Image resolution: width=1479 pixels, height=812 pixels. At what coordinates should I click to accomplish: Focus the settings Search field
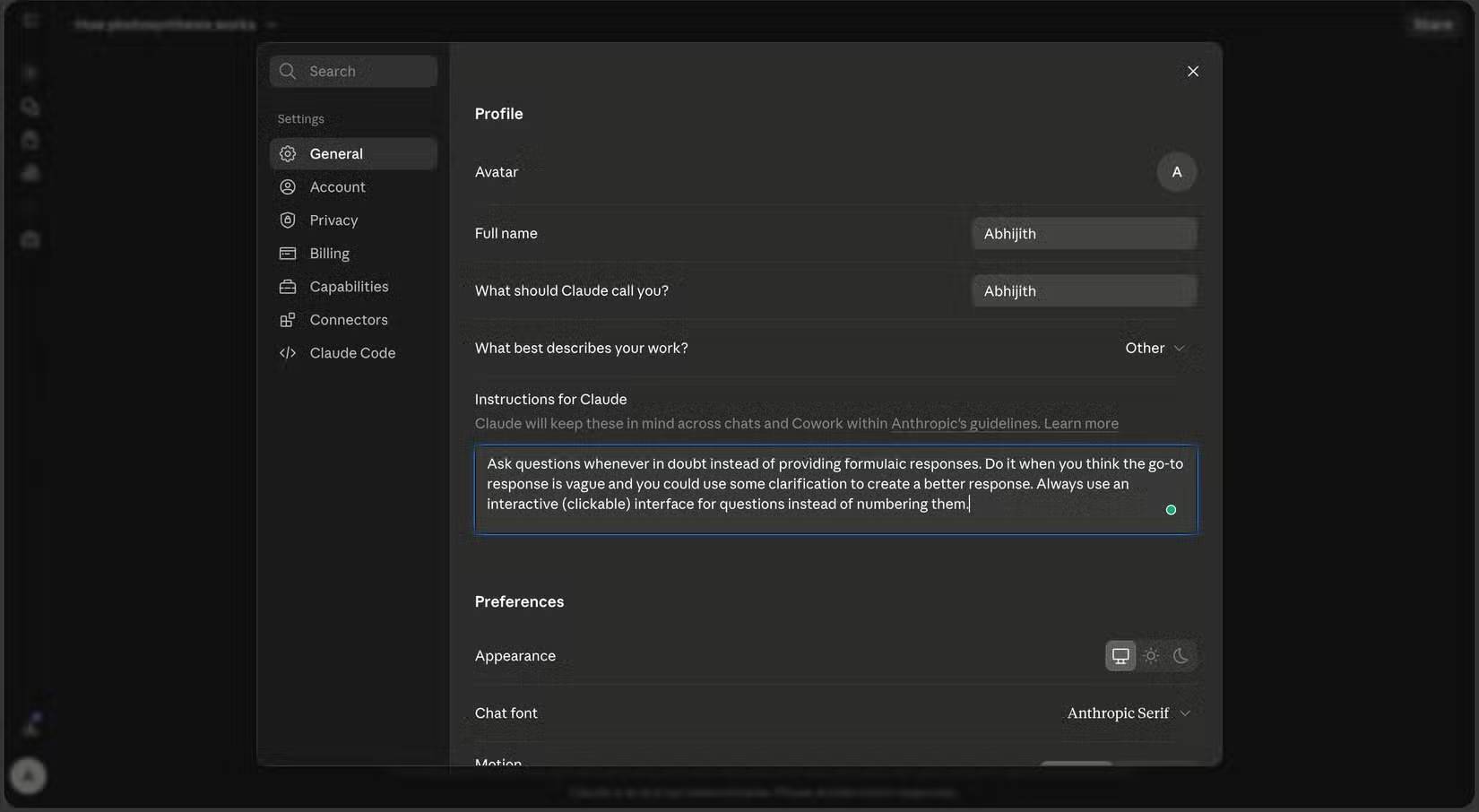[353, 72]
